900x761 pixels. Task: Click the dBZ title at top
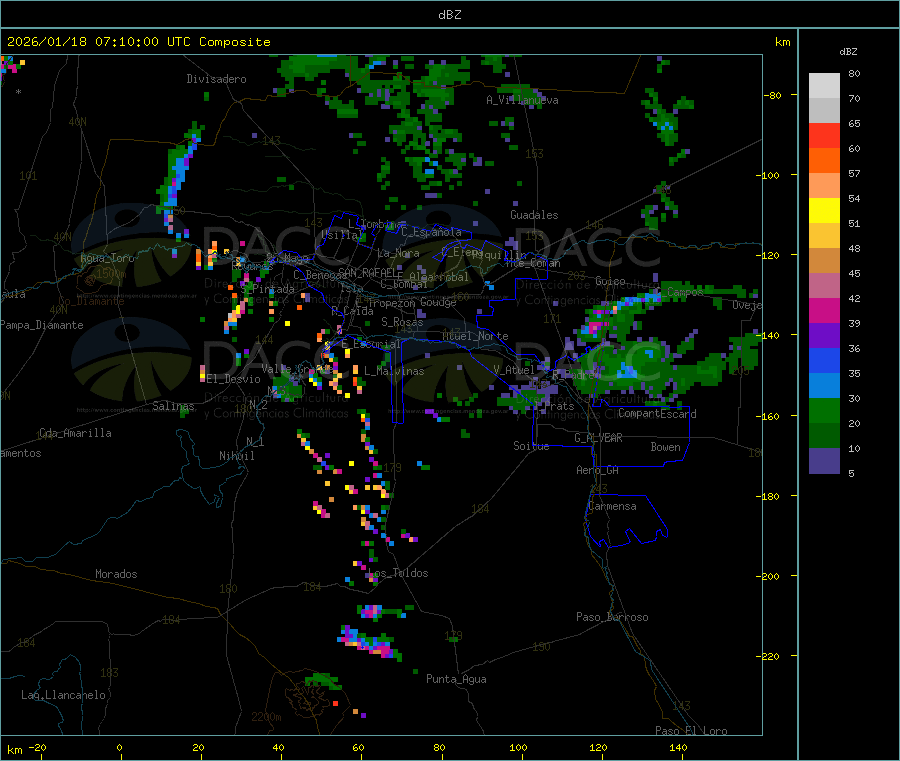[449, 15]
